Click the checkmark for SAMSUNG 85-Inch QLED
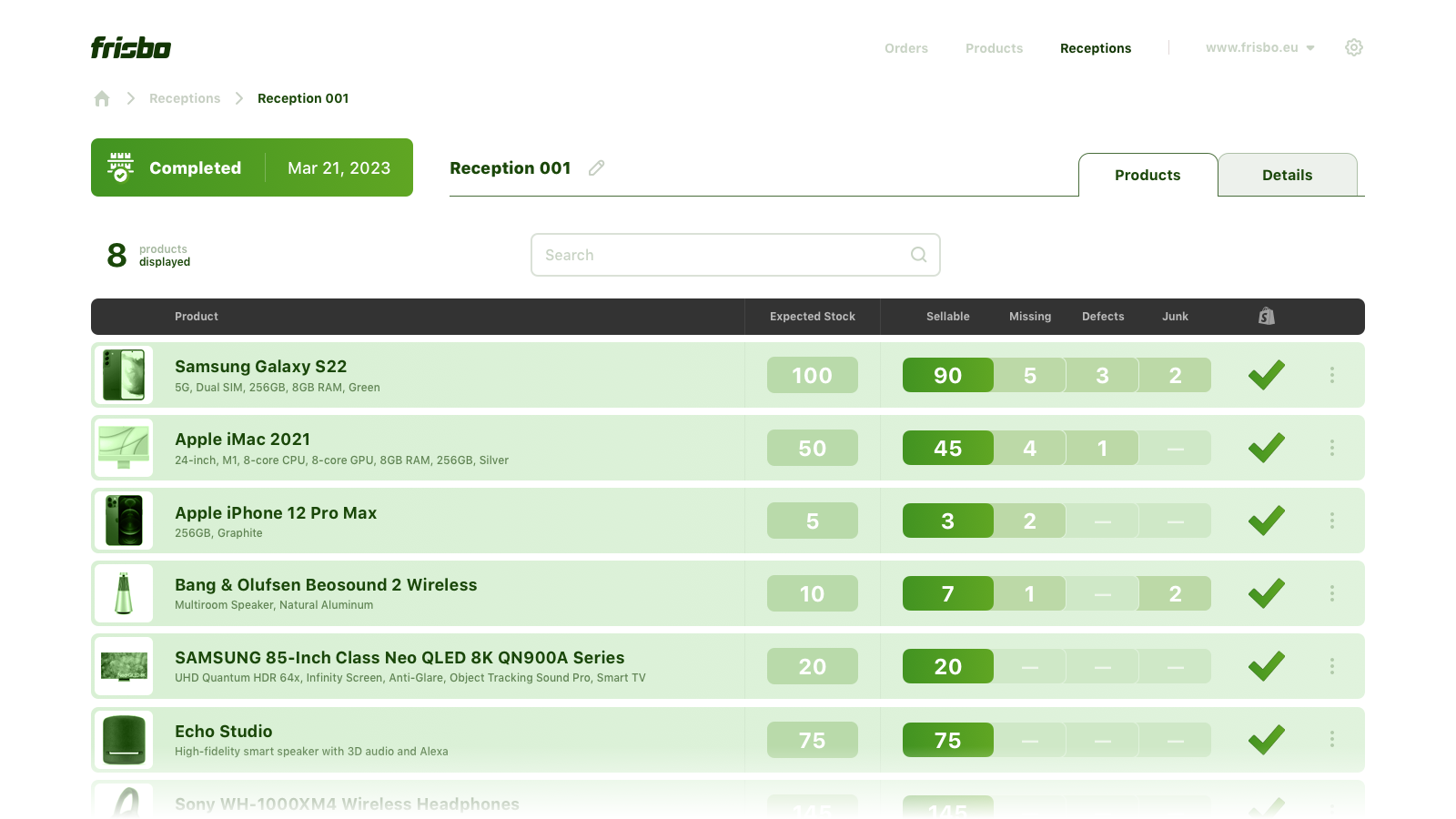Screen dimensions: 1456x819 (x=1267, y=666)
